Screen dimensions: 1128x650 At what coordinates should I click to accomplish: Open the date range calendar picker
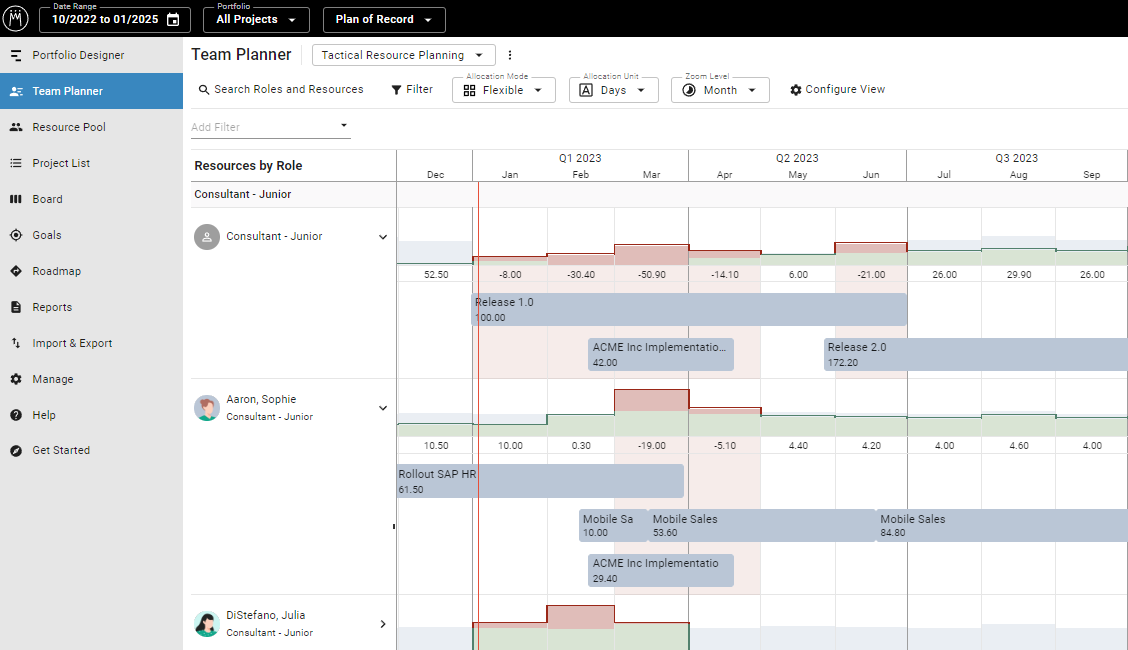[x=170, y=19]
